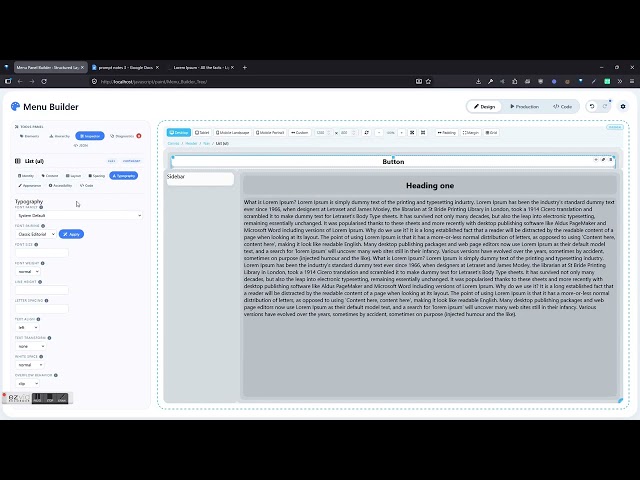Open Text Align left dropdown
The width and height of the screenshot is (640, 480).
(x=27, y=327)
